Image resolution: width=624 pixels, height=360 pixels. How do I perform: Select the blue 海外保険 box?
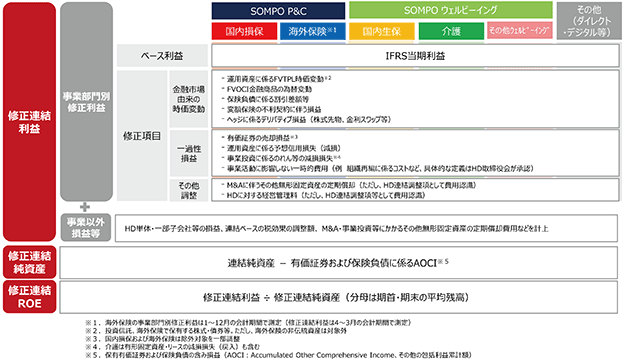[312, 31]
